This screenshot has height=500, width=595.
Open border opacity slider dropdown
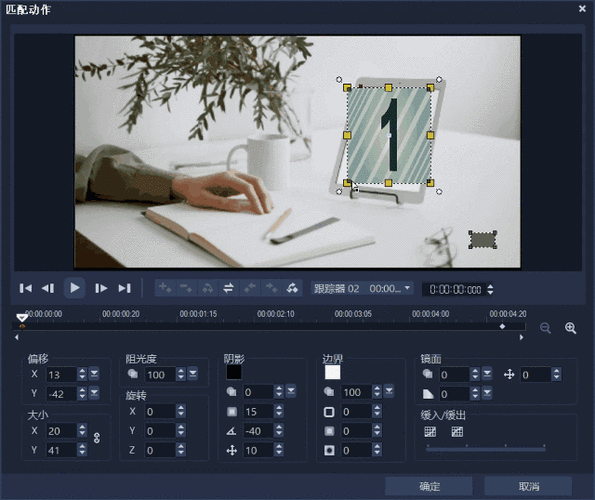tap(389, 391)
